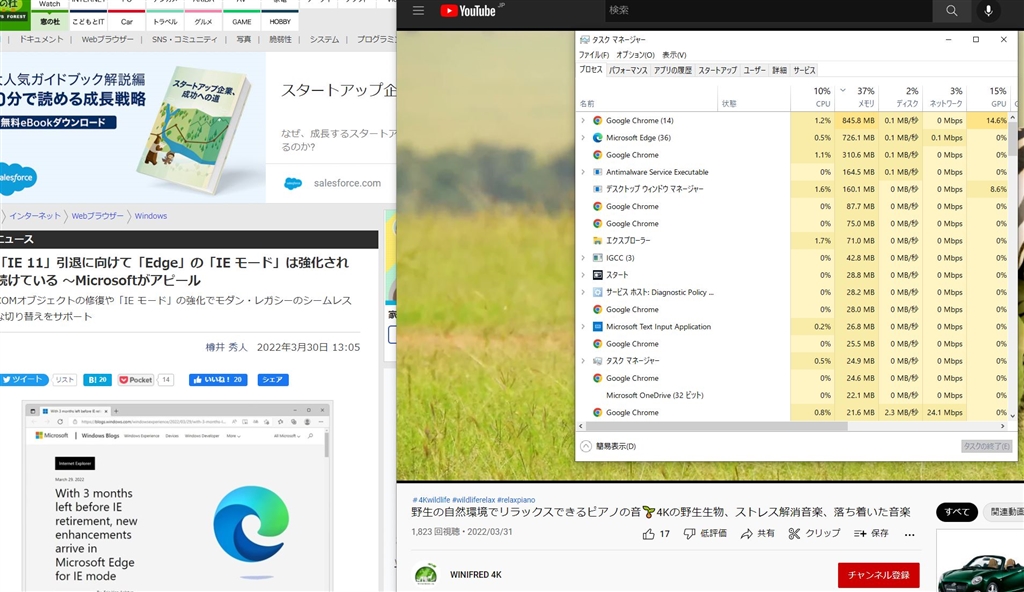The image size is (1024, 592).
Task: Open the WINIFRED 4K channel name link
Action: 475,575
